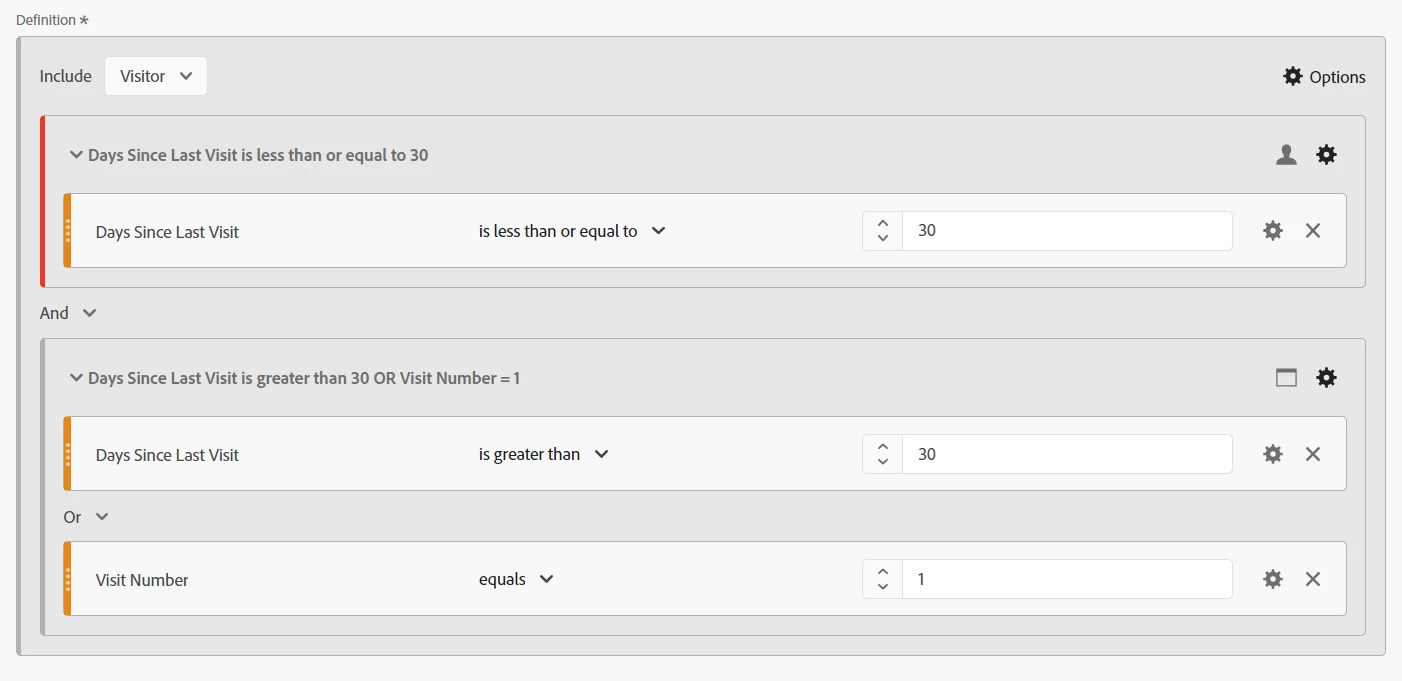1402x681 pixels.
Task: Open gear settings of first container header
Action: (x=1326, y=155)
